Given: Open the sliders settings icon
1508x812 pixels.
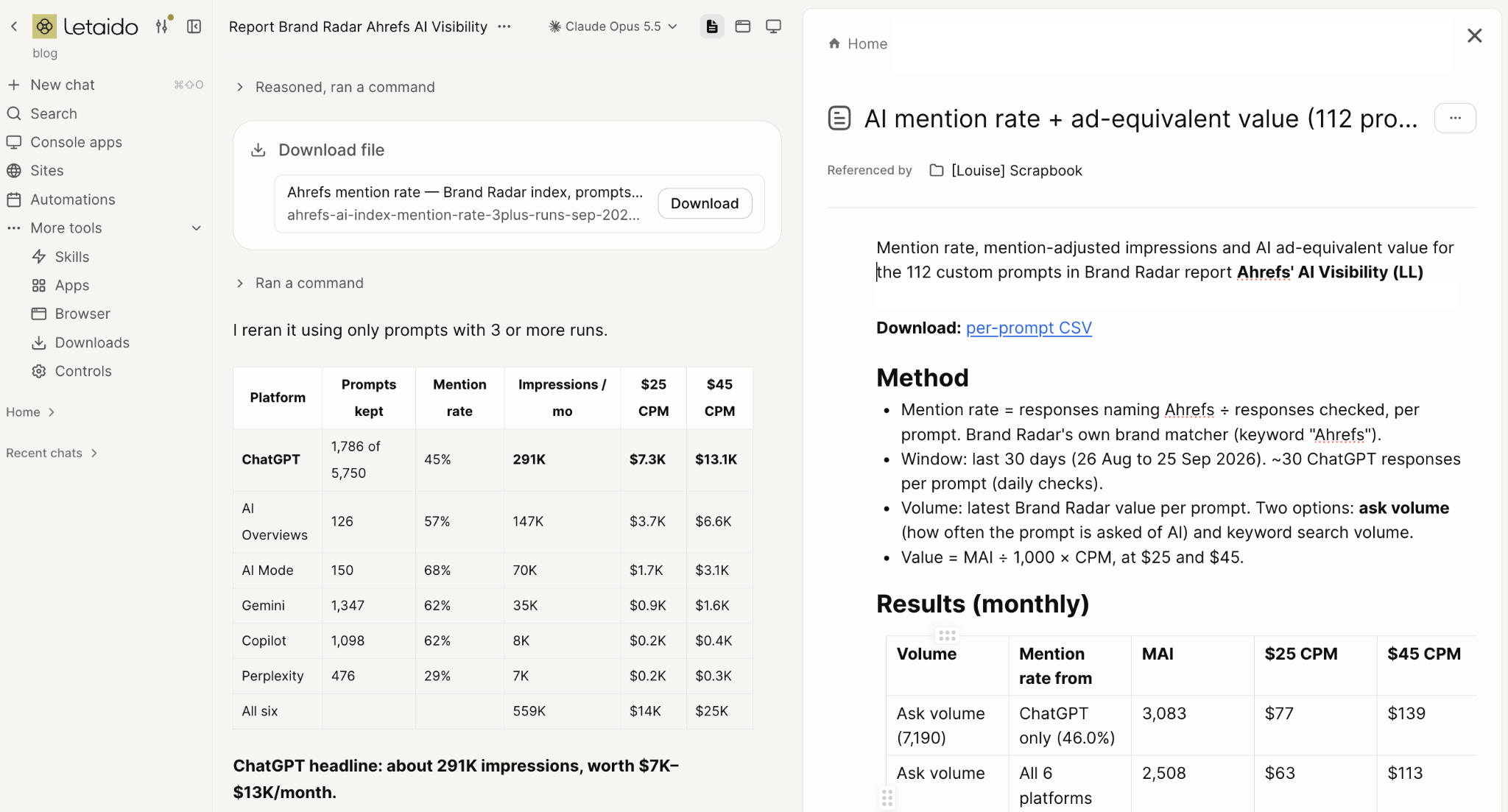Looking at the screenshot, I should (x=162, y=27).
